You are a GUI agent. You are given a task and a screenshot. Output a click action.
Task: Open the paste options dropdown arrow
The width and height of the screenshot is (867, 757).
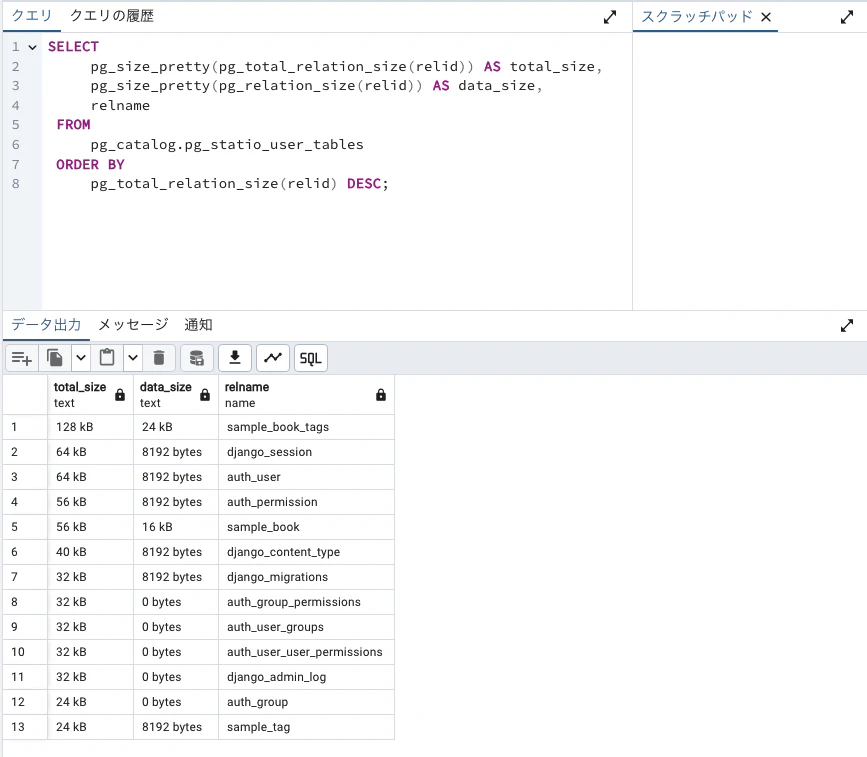[133, 358]
